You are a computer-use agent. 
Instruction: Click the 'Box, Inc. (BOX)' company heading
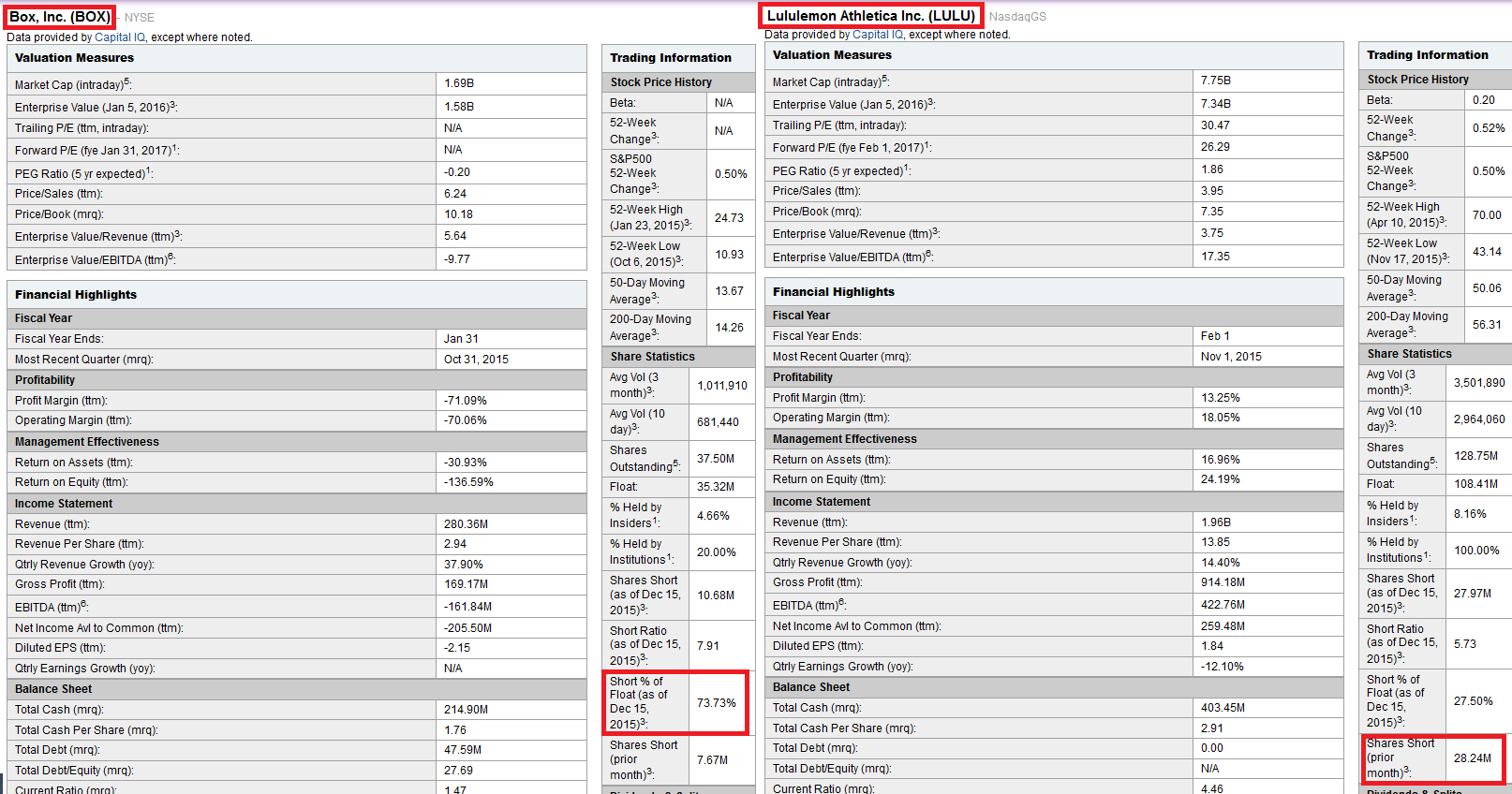click(60, 17)
